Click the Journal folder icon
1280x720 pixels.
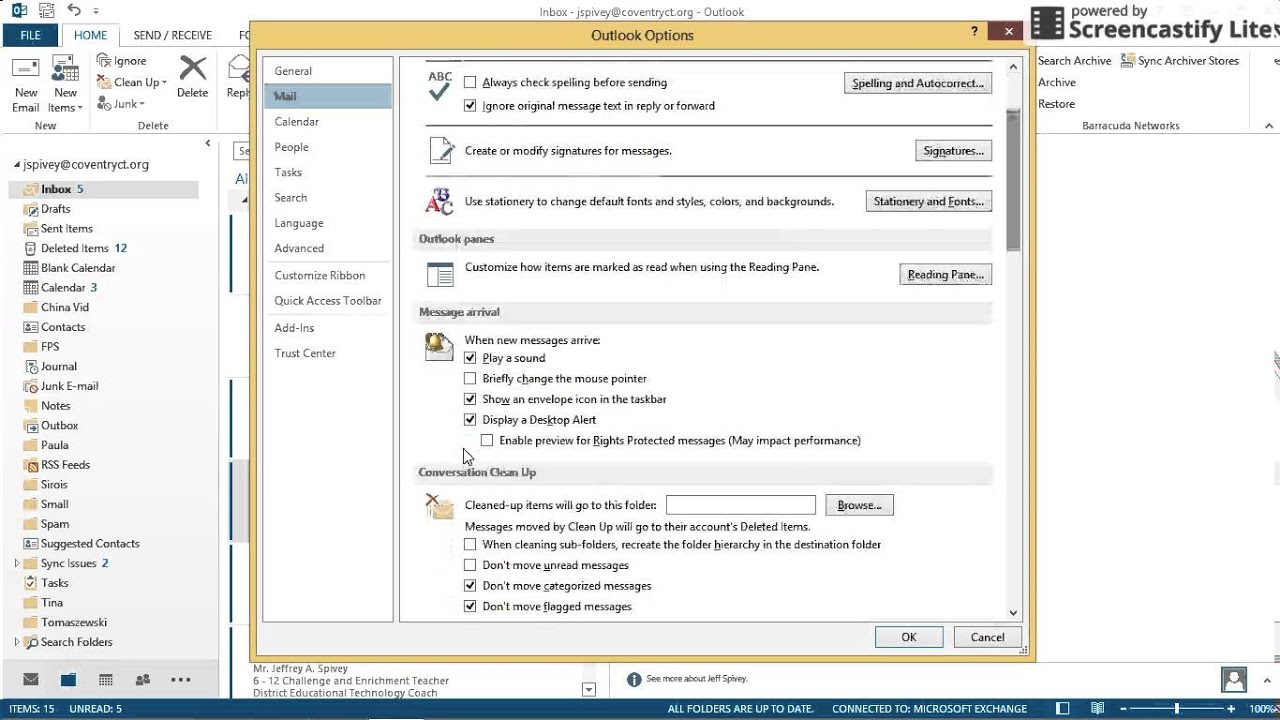[x=31, y=366]
